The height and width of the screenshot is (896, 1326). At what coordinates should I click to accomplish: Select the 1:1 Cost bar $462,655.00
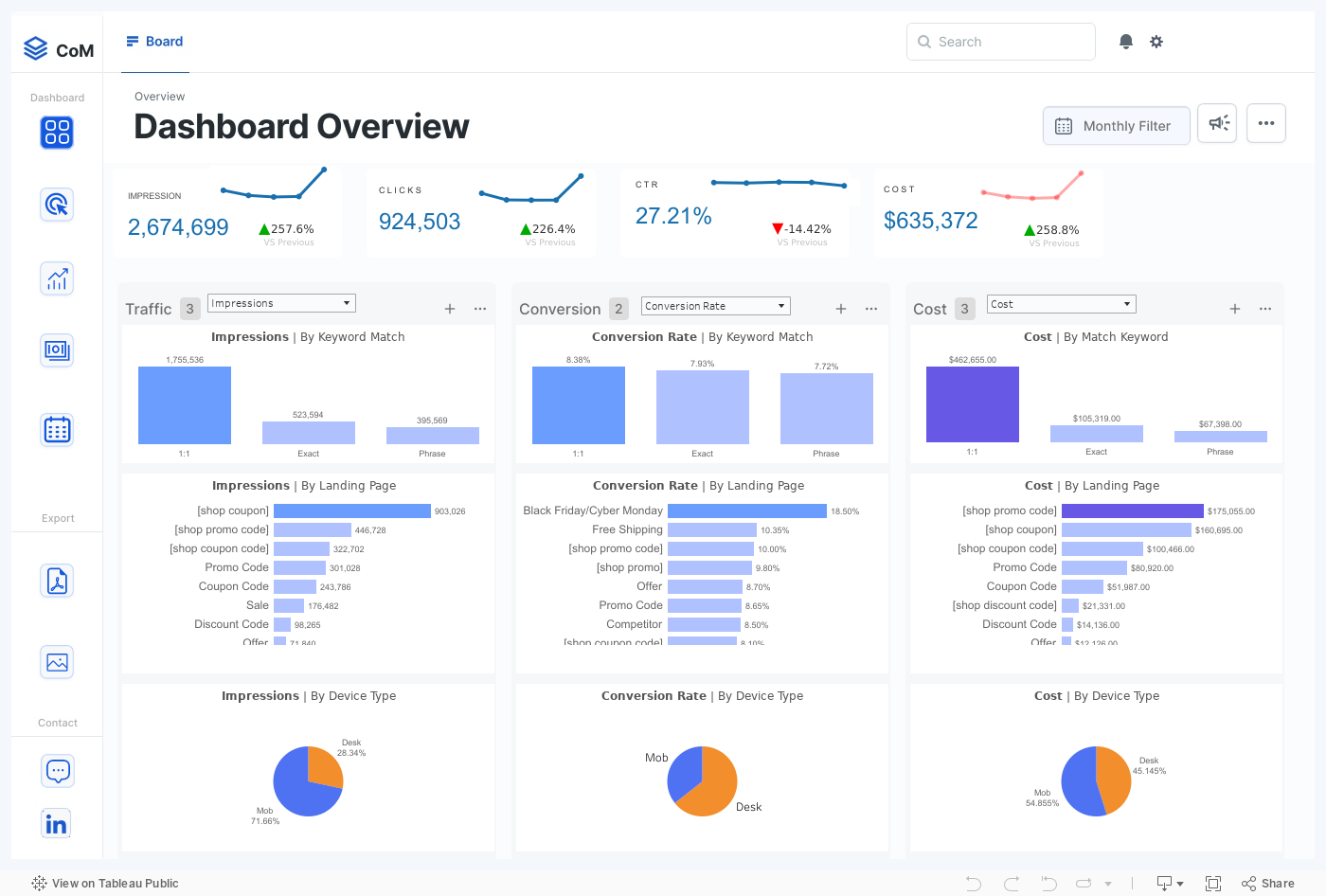973,404
